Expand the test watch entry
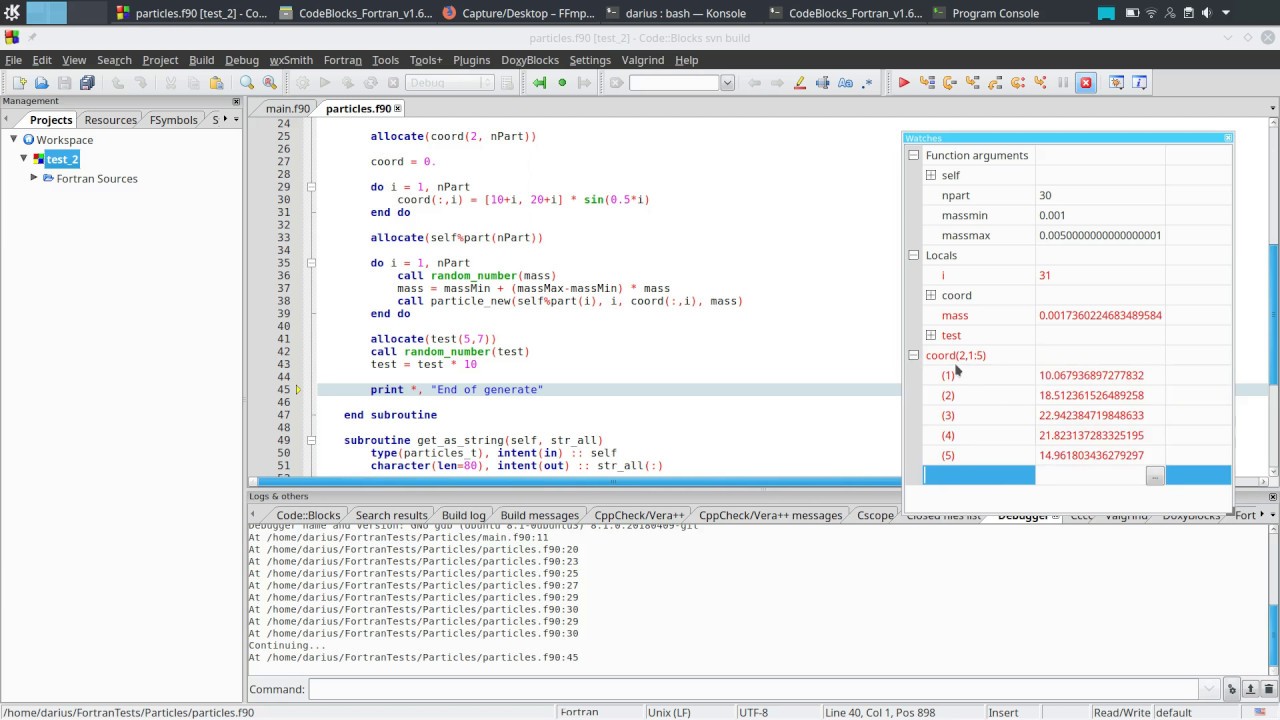This screenshot has width=1280, height=720. point(930,335)
